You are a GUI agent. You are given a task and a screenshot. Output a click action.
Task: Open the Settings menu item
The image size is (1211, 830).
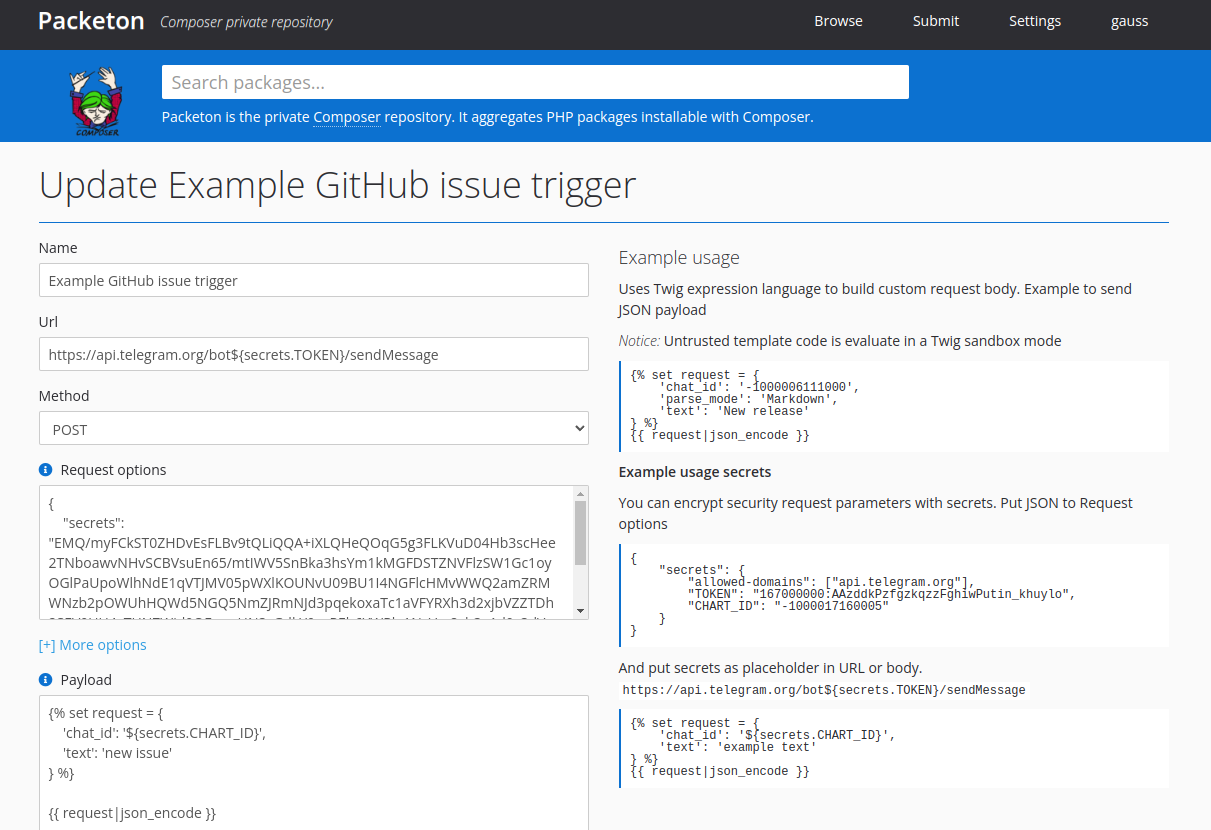coord(1034,21)
